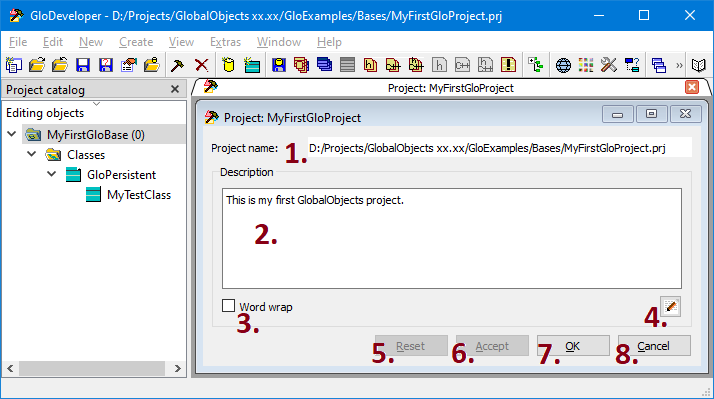Collapse the Classes folder node
The image size is (714, 399).
click(x=31, y=154)
